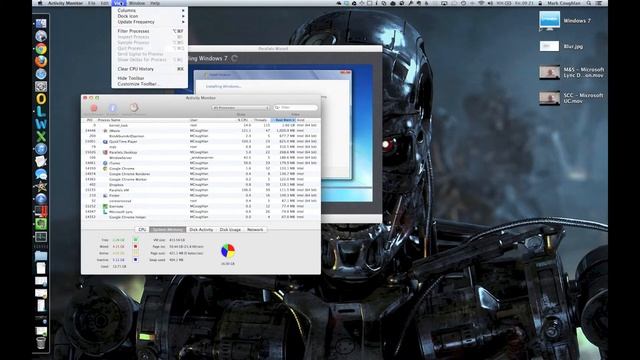
Task: Open the Help menu in menu bar
Action: 155,3
